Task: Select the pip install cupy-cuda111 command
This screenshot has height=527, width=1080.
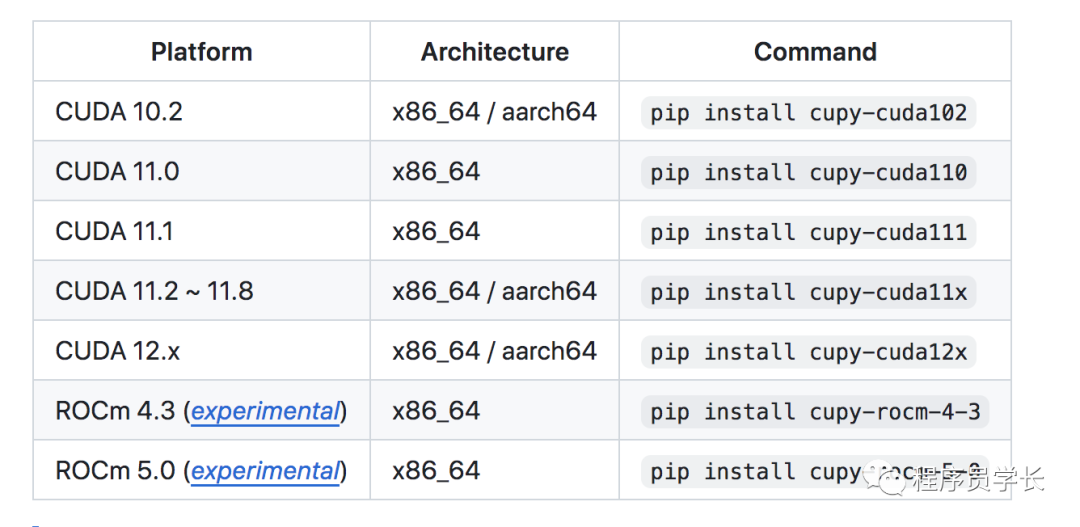Action: tap(808, 232)
